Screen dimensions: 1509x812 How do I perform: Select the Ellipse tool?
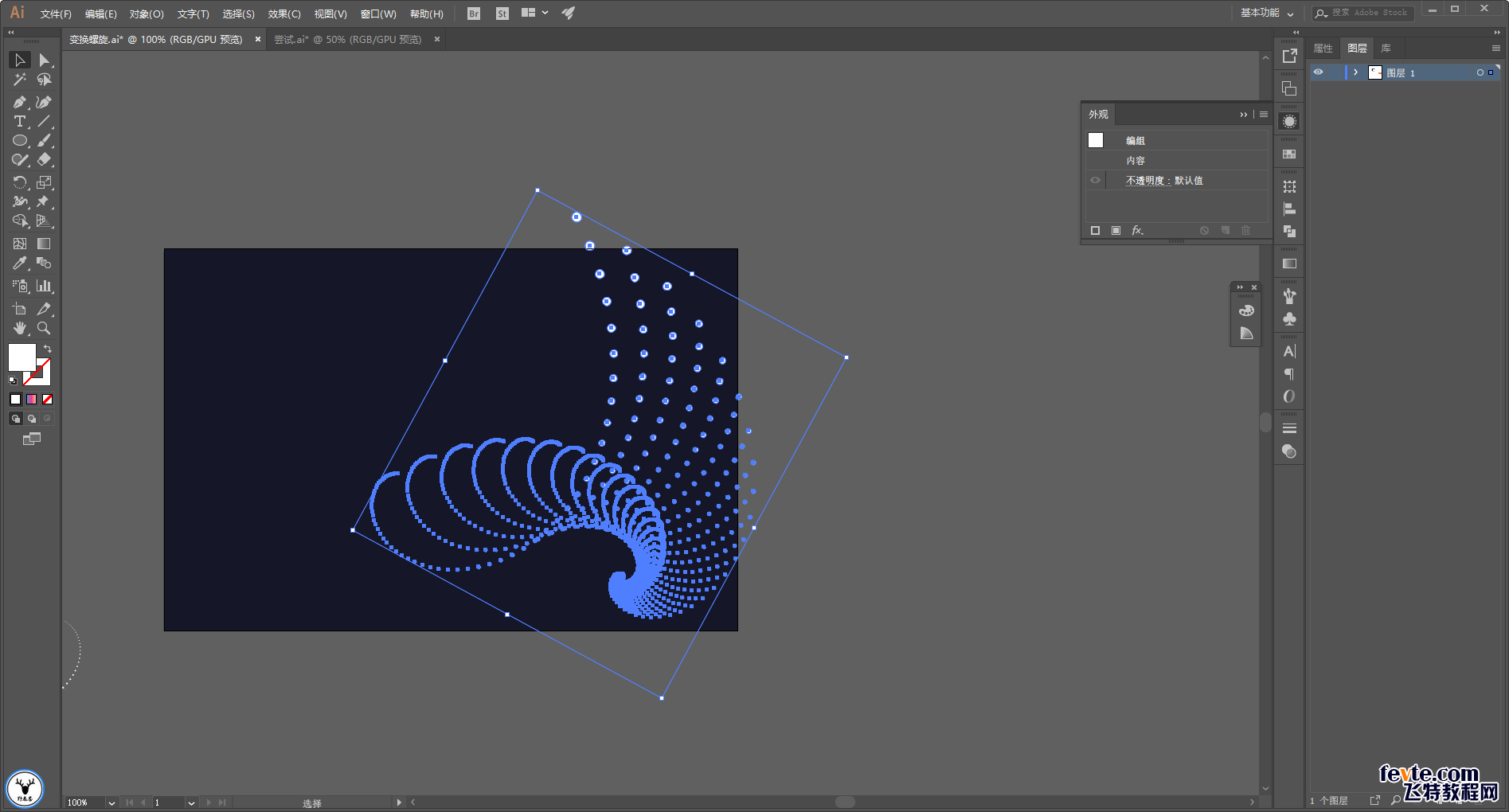click(x=20, y=141)
